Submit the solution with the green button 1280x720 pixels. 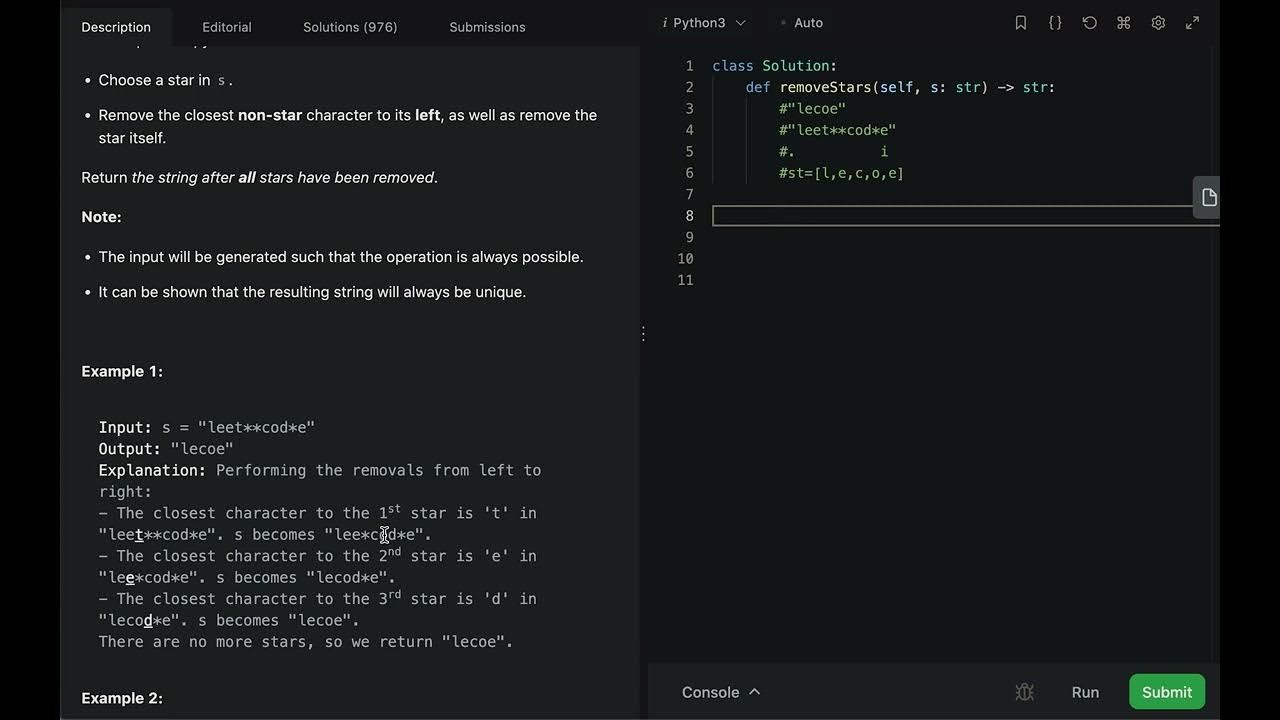(1167, 692)
